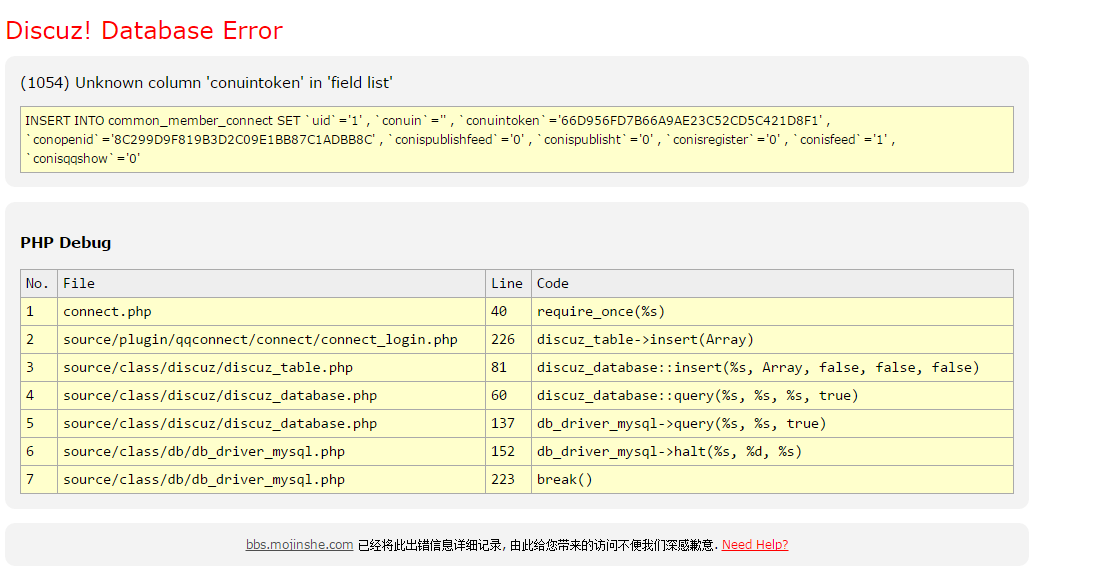Click the Discuz! Database Error heading

pos(144,31)
